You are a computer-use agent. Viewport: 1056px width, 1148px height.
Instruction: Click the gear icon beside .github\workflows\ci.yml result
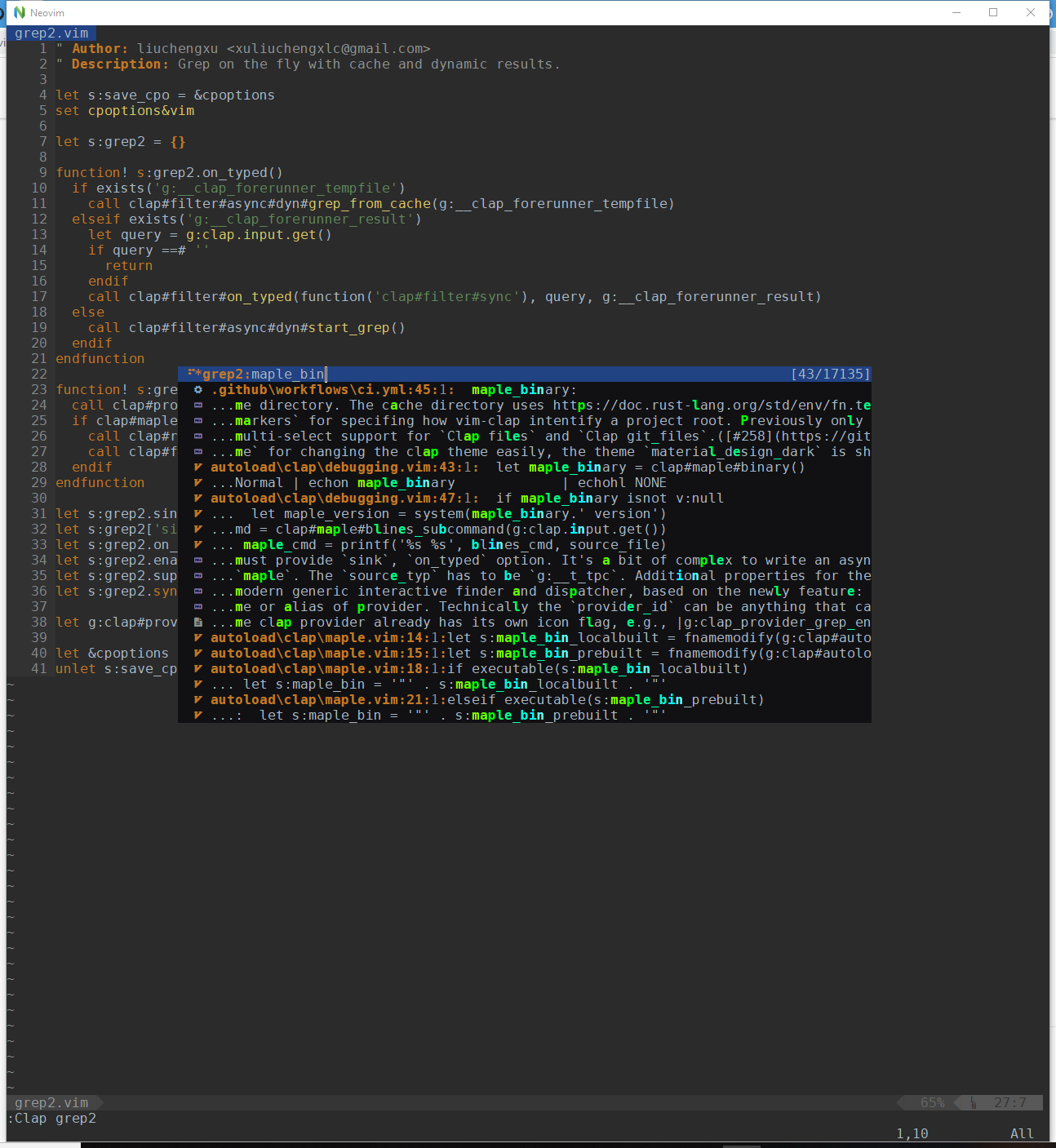click(197, 389)
